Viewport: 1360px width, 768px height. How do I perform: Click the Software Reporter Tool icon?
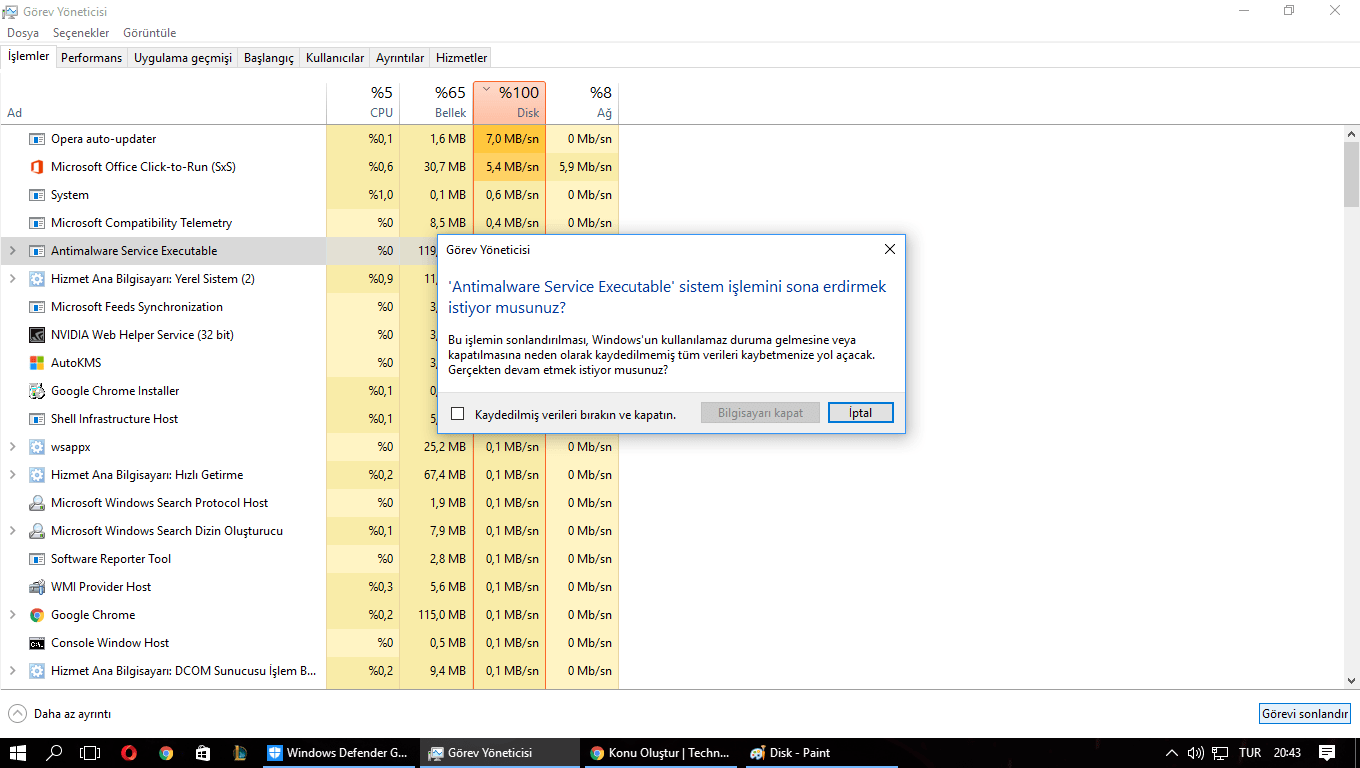point(37,559)
